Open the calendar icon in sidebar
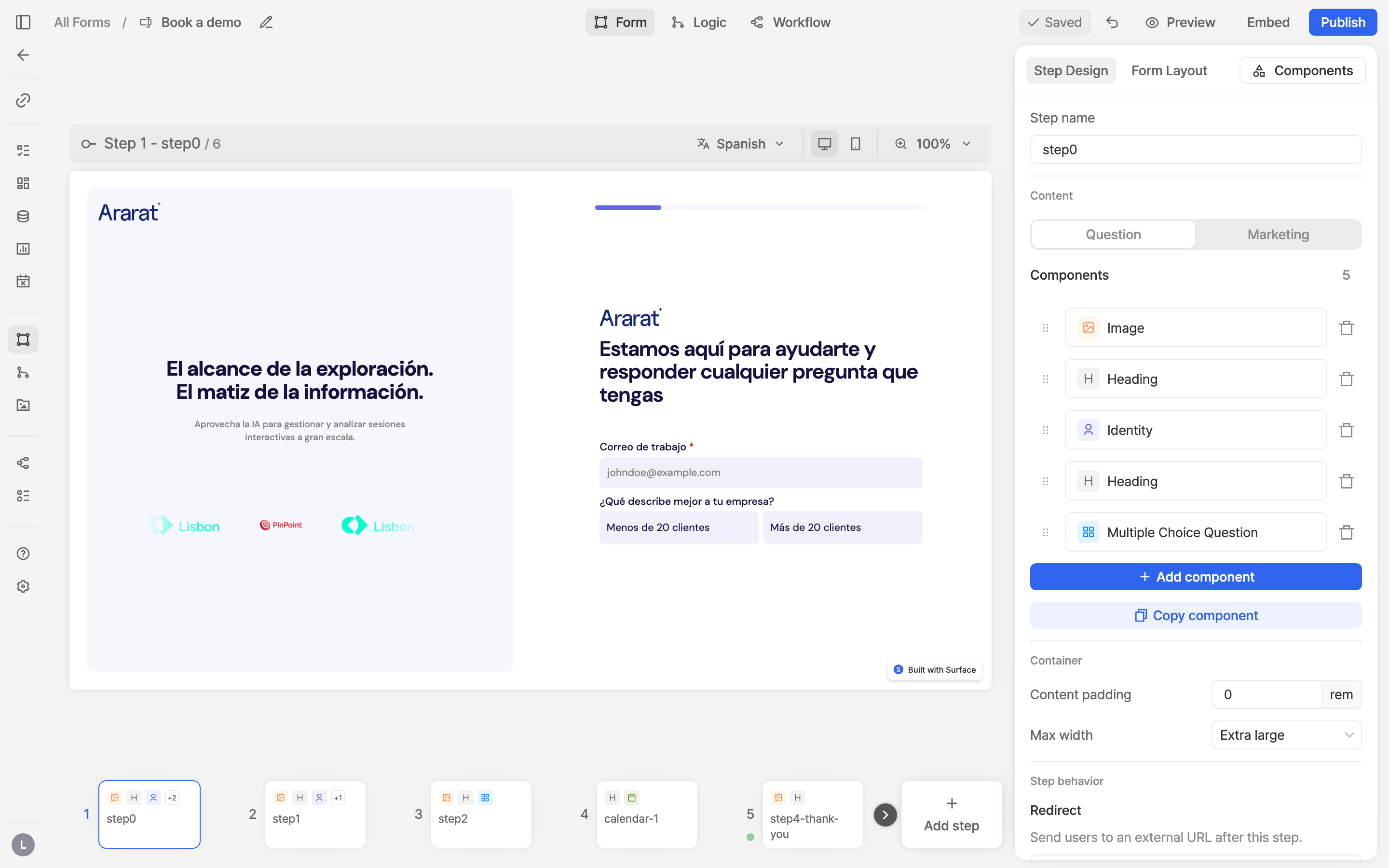The width and height of the screenshot is (1389, 868). pyautogui.click(x=23, y=281)
